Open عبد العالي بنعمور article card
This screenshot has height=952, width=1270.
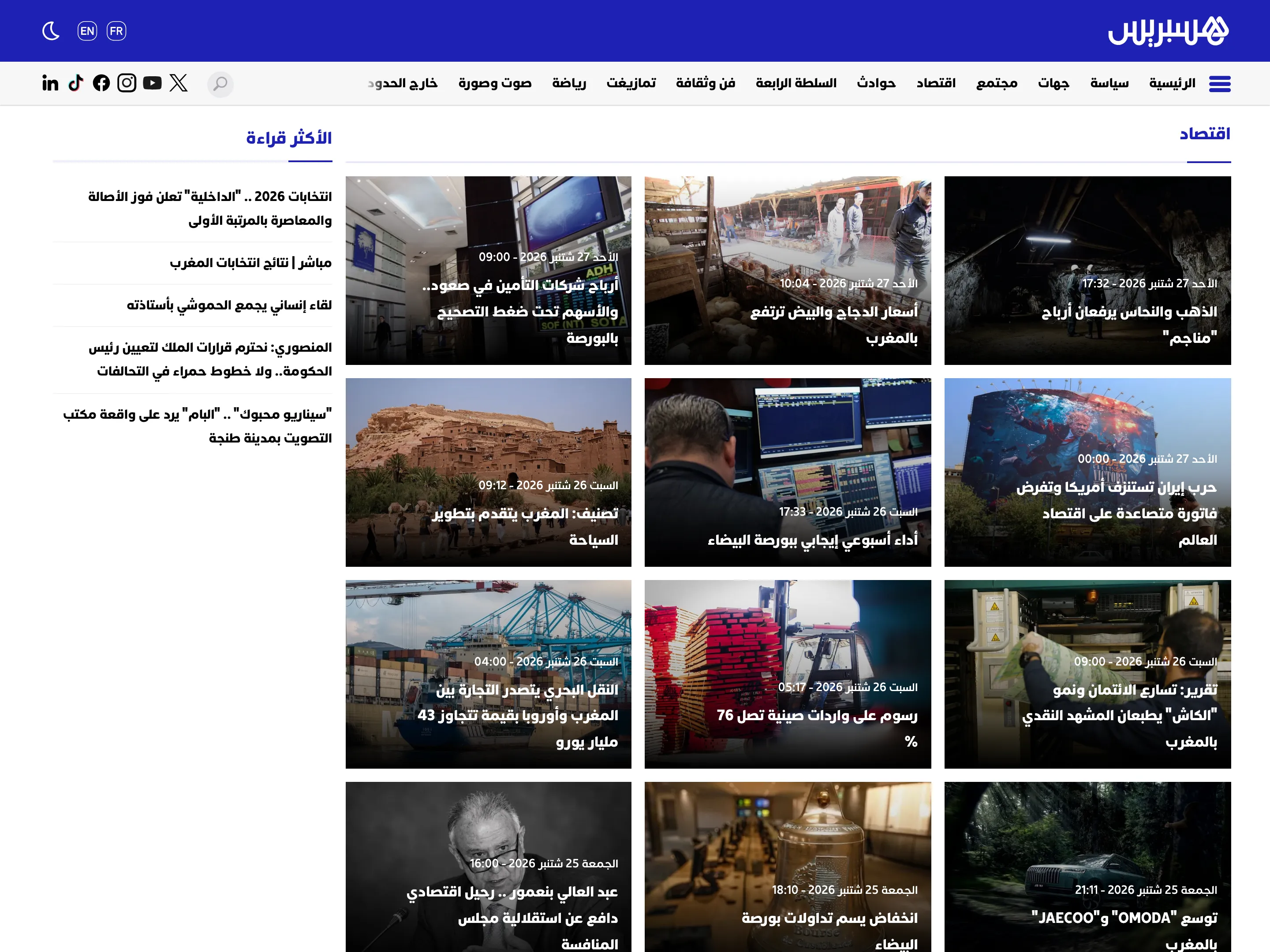(x=489, y=867)
